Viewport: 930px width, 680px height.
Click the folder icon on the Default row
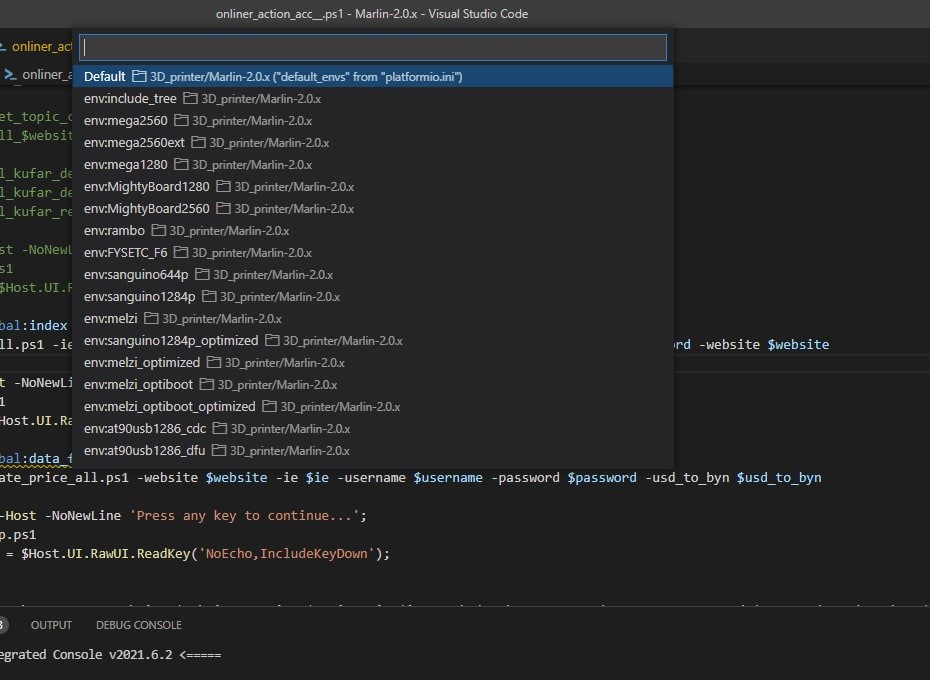pyautogui.click(x=139, y=76)
